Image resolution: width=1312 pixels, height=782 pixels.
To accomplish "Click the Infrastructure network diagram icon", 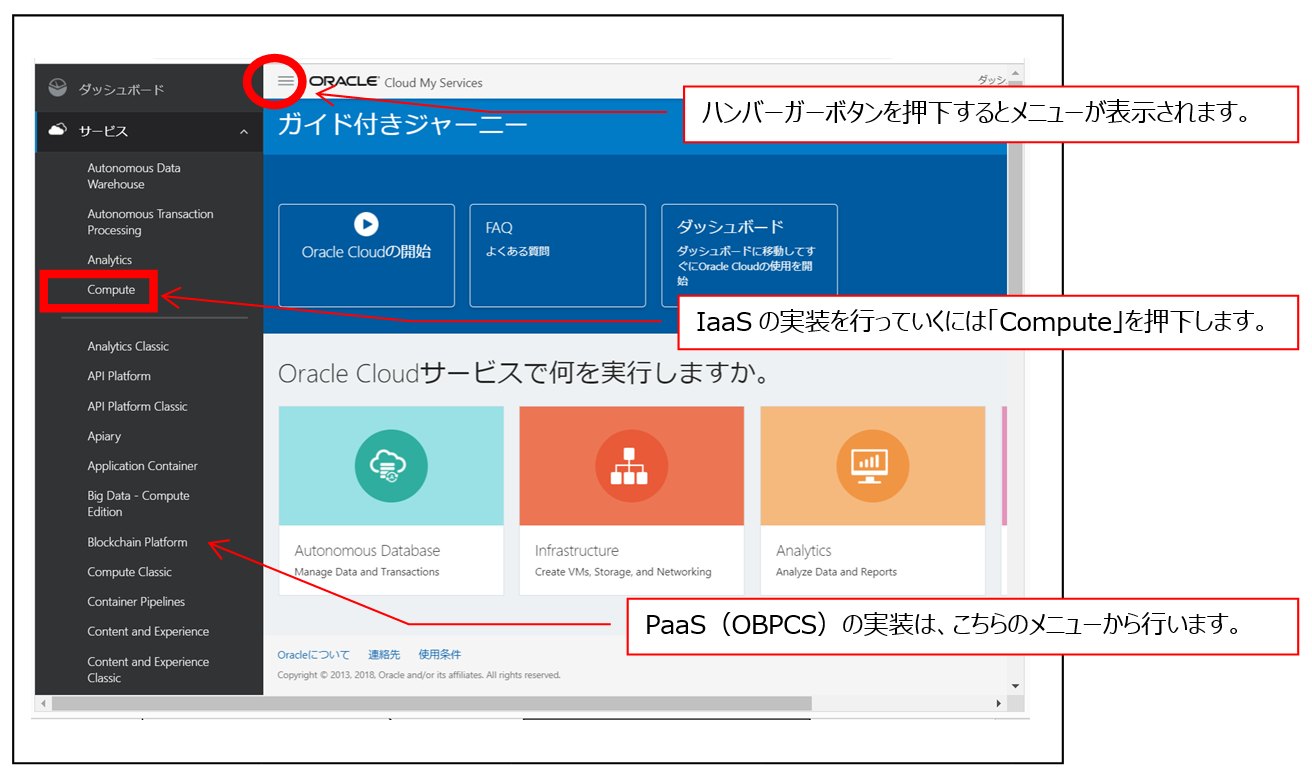I will [631, 465].
